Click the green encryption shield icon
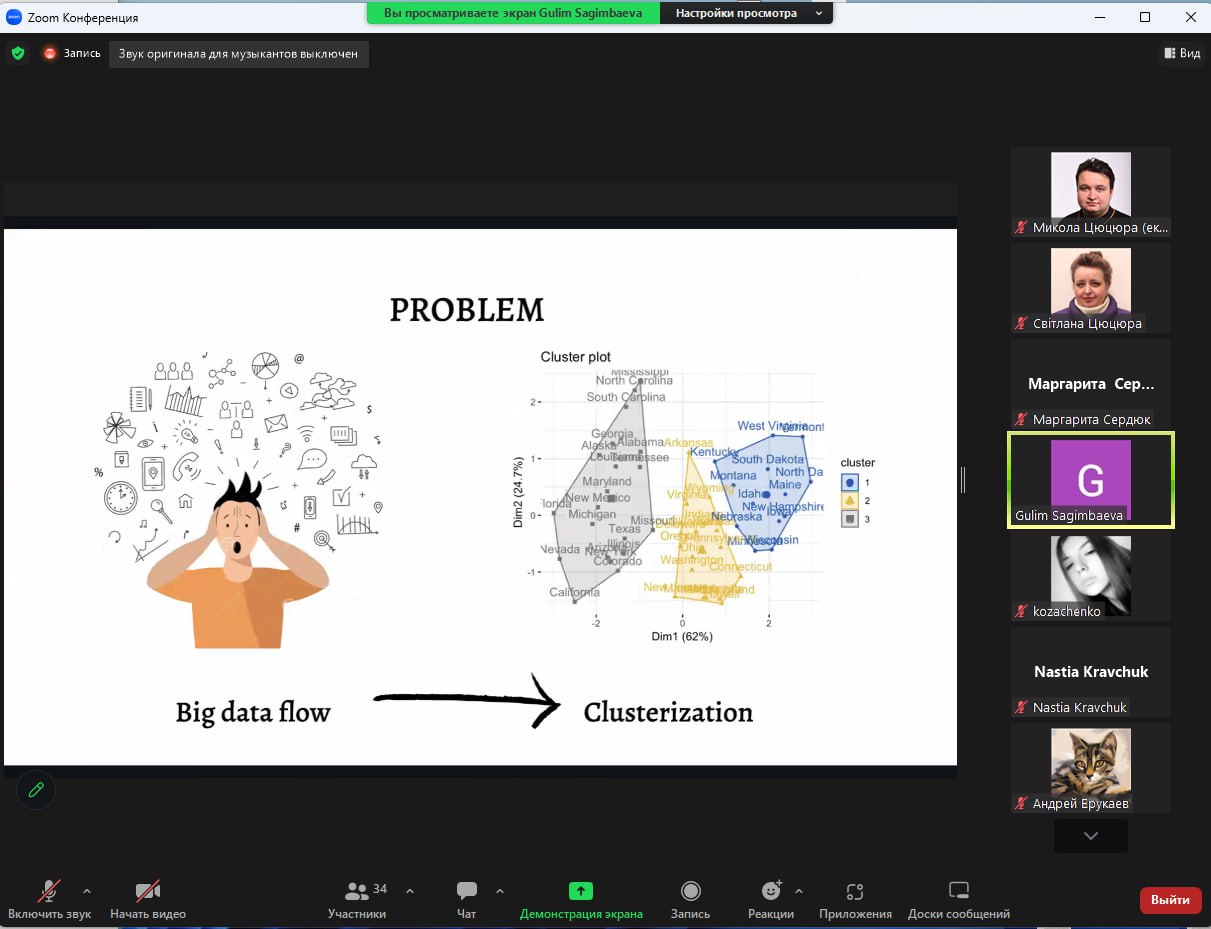Image resolution: width=1211 pixels, height=929 pixels. point(18,53)
